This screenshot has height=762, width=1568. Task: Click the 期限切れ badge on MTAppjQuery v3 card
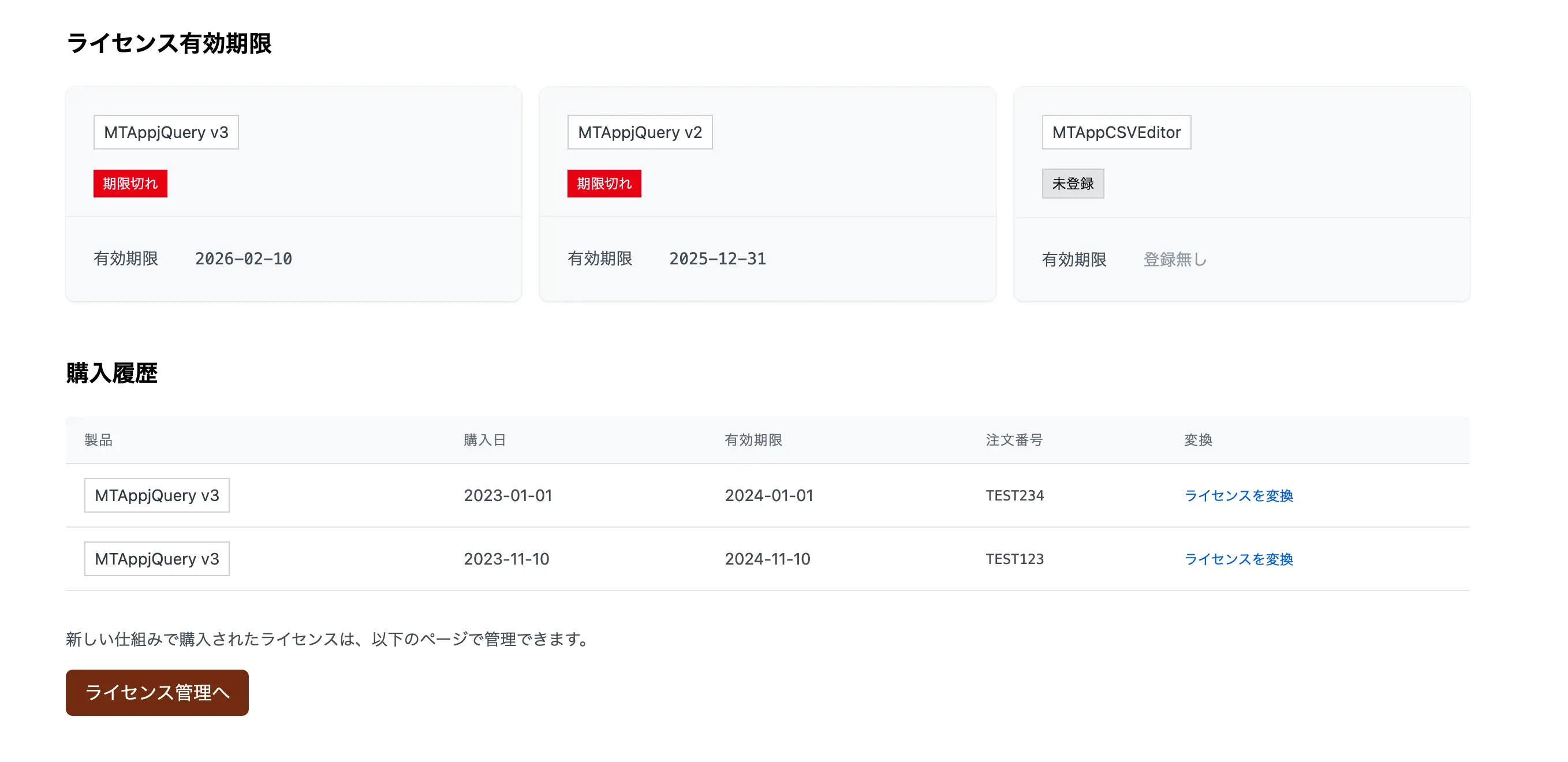coord(130,183)
